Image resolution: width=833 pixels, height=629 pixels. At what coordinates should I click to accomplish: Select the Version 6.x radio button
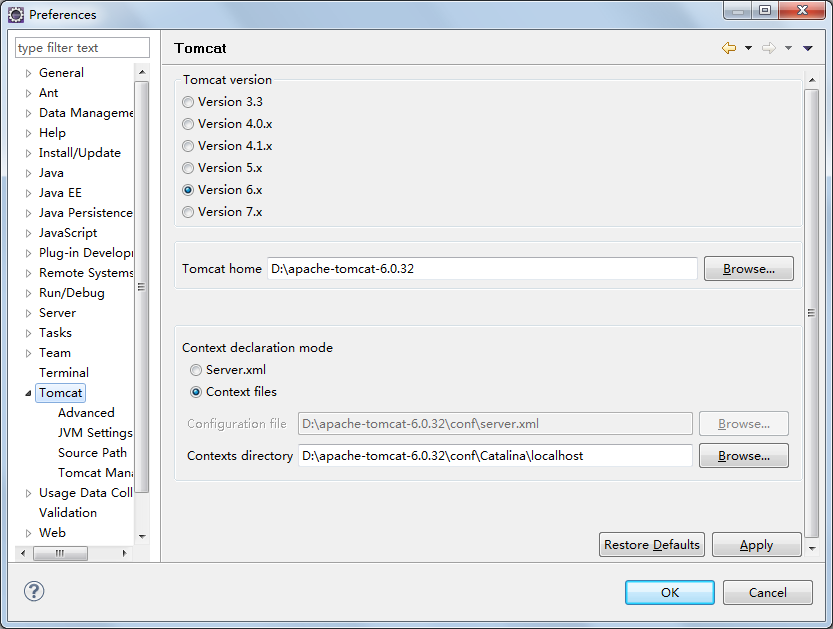188,190
